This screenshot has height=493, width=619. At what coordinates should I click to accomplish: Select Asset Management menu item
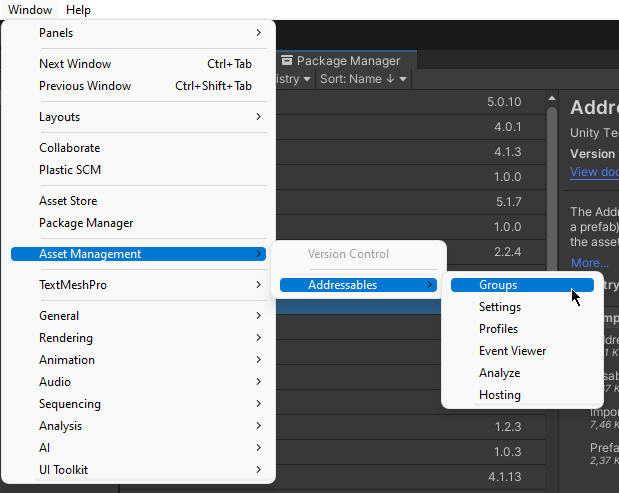point(139,254)
